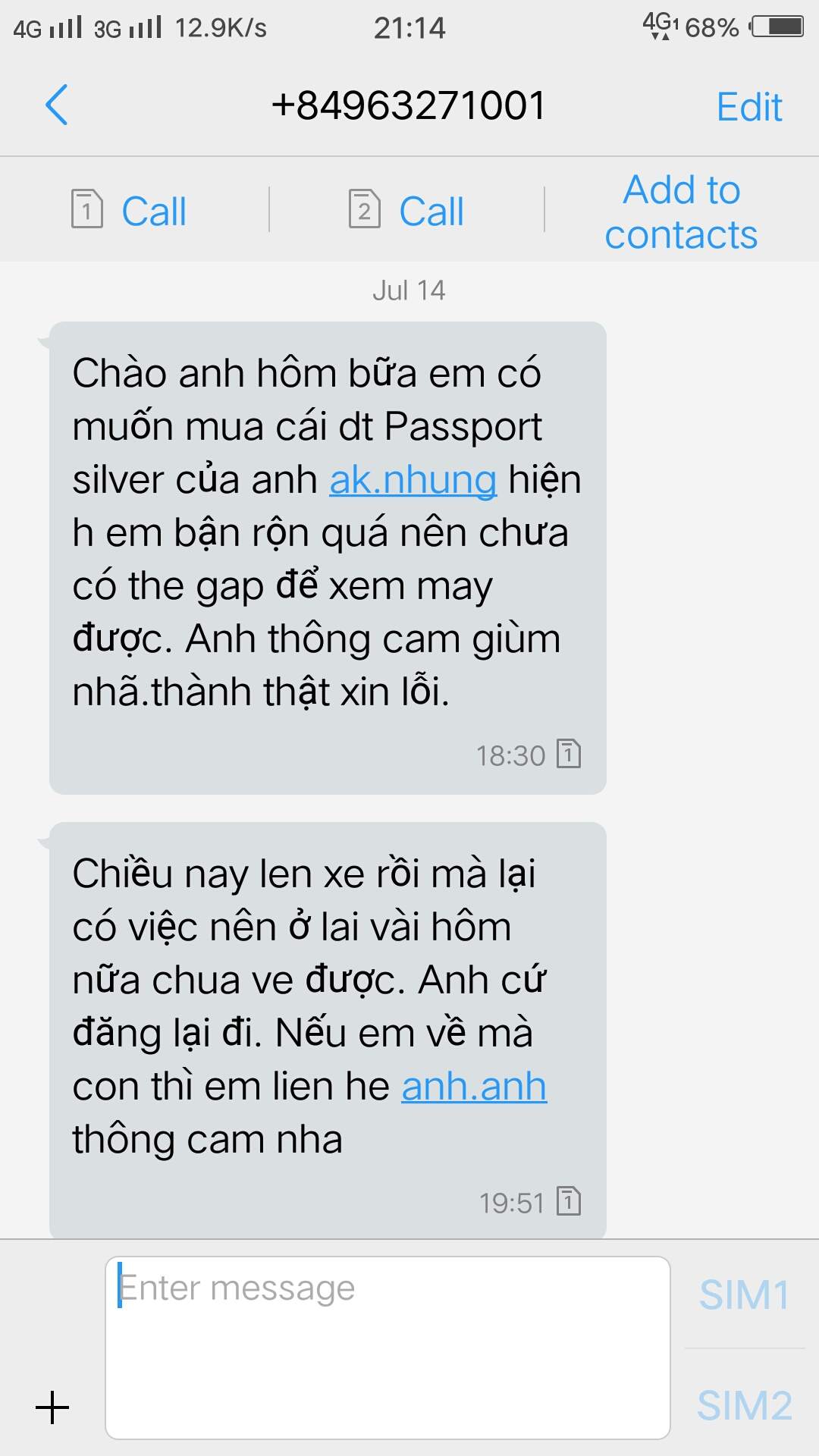Tap the SIM 2 card icon beside Call
819x1456 pixels.
pyautogui.click(x=364, y=209)
